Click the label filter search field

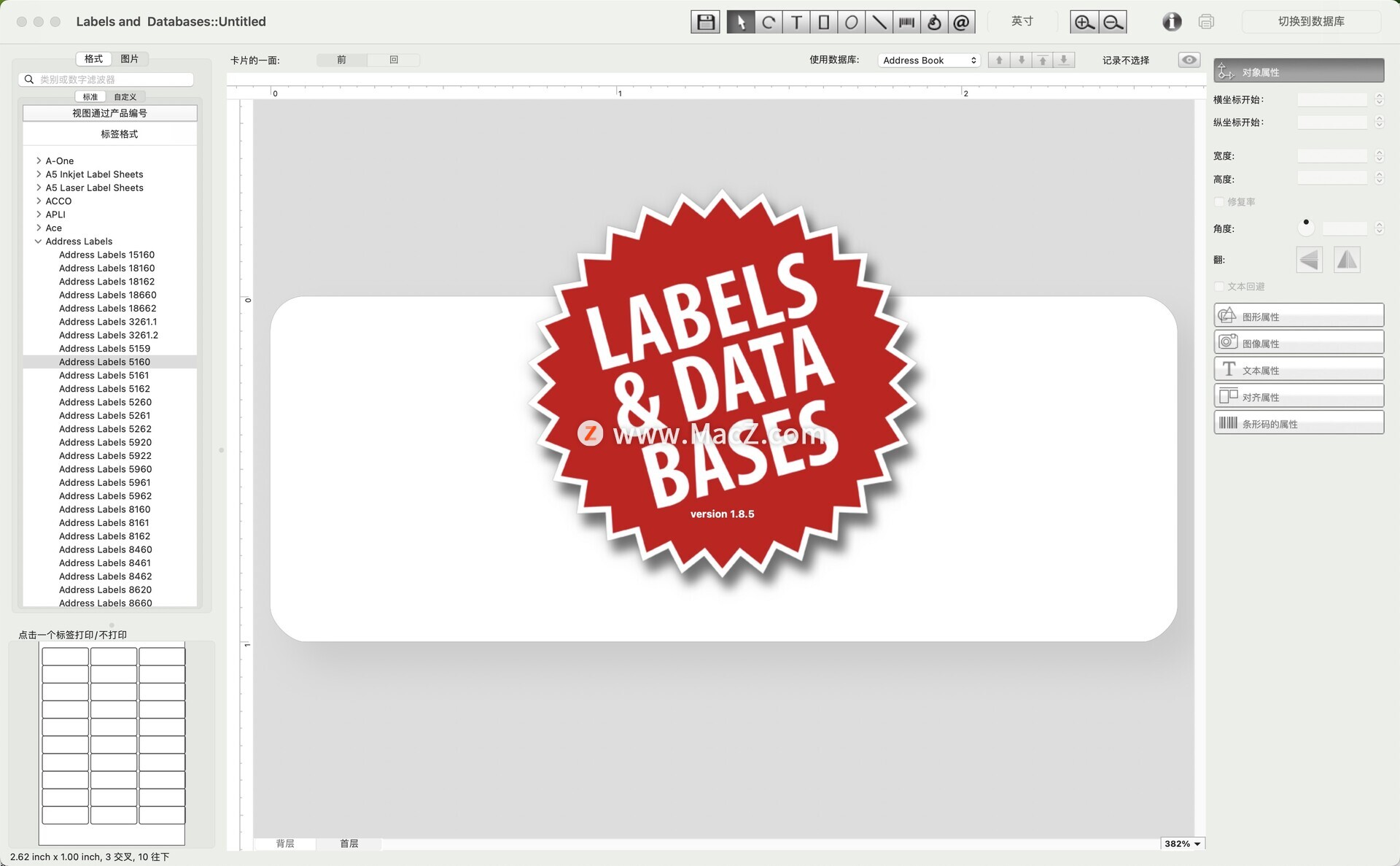[106, 79]
